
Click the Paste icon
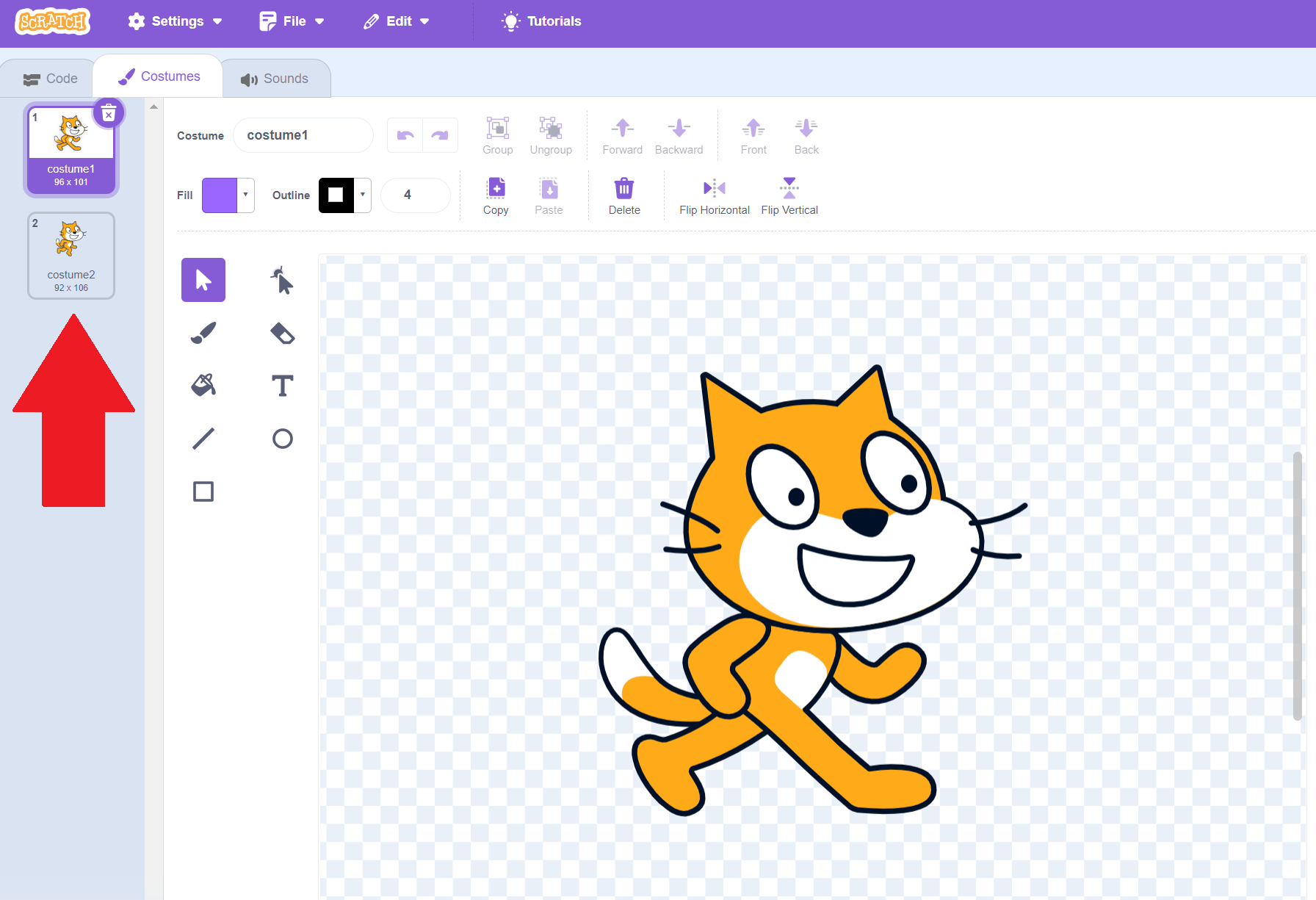[x=549, y=189]
